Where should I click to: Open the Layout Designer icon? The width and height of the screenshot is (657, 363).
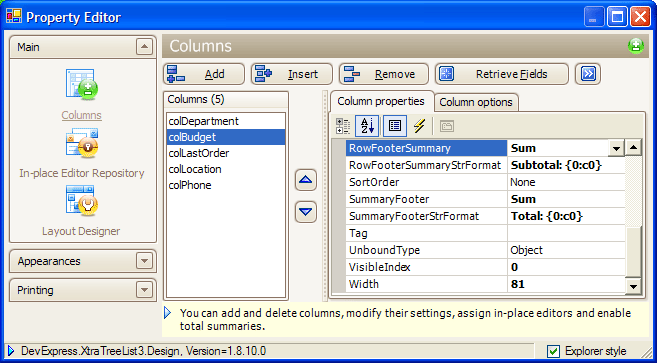tap(82, 201)
